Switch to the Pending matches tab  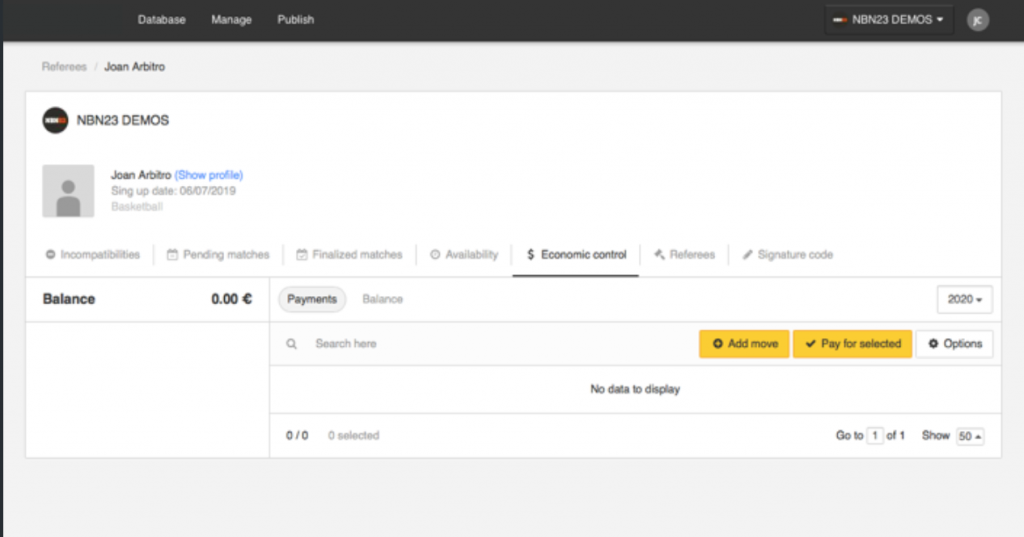pyautogui.click(x=218, y=255)
